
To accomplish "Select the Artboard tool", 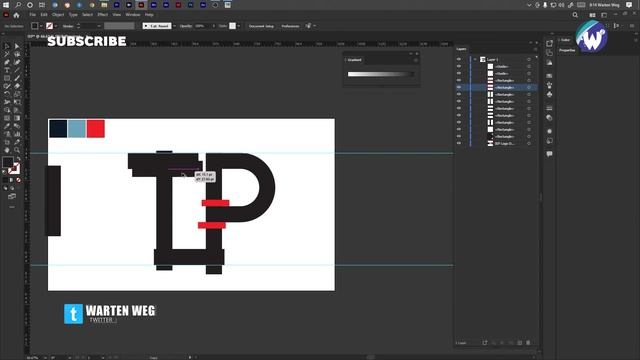I will 7,142.
